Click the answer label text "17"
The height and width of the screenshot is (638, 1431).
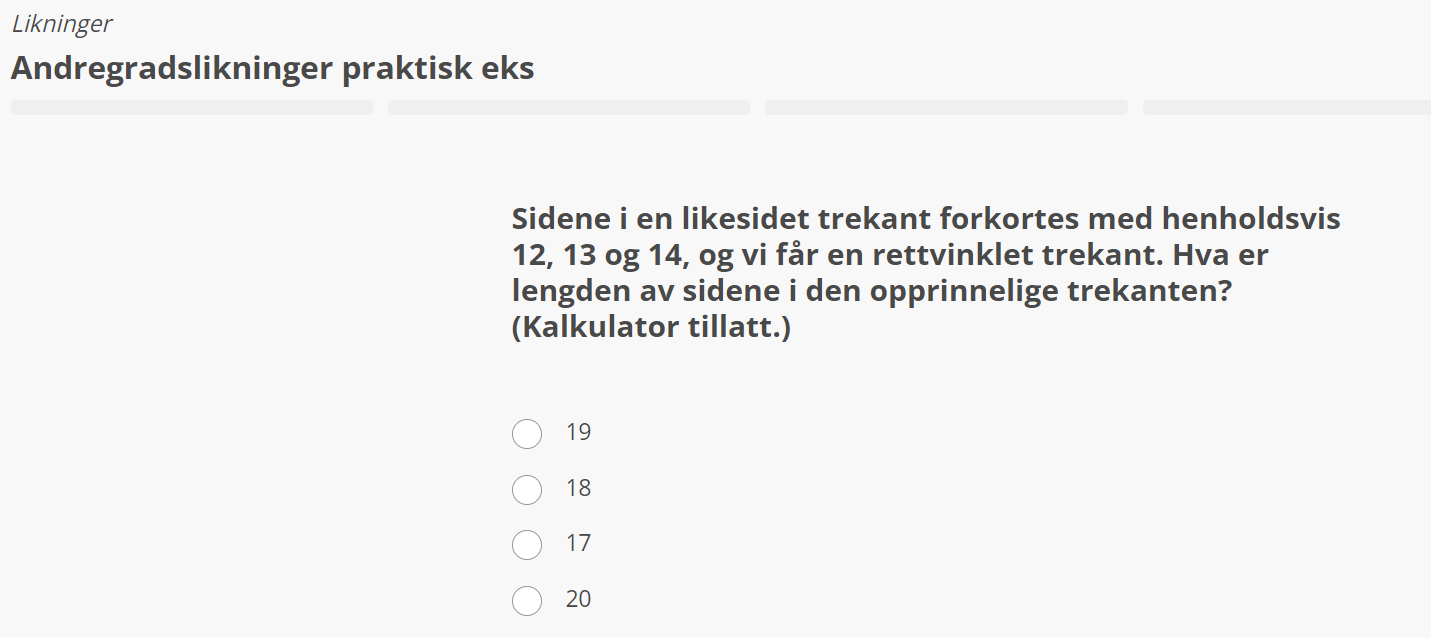pos(578,543)
